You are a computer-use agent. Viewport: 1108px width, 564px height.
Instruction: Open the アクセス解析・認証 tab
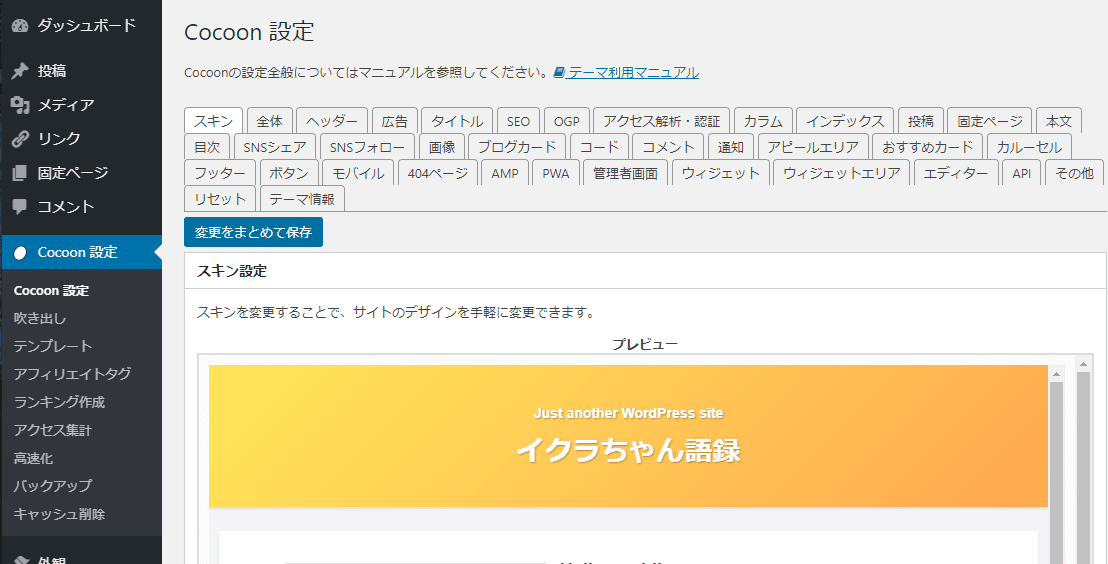coord(661,121)
